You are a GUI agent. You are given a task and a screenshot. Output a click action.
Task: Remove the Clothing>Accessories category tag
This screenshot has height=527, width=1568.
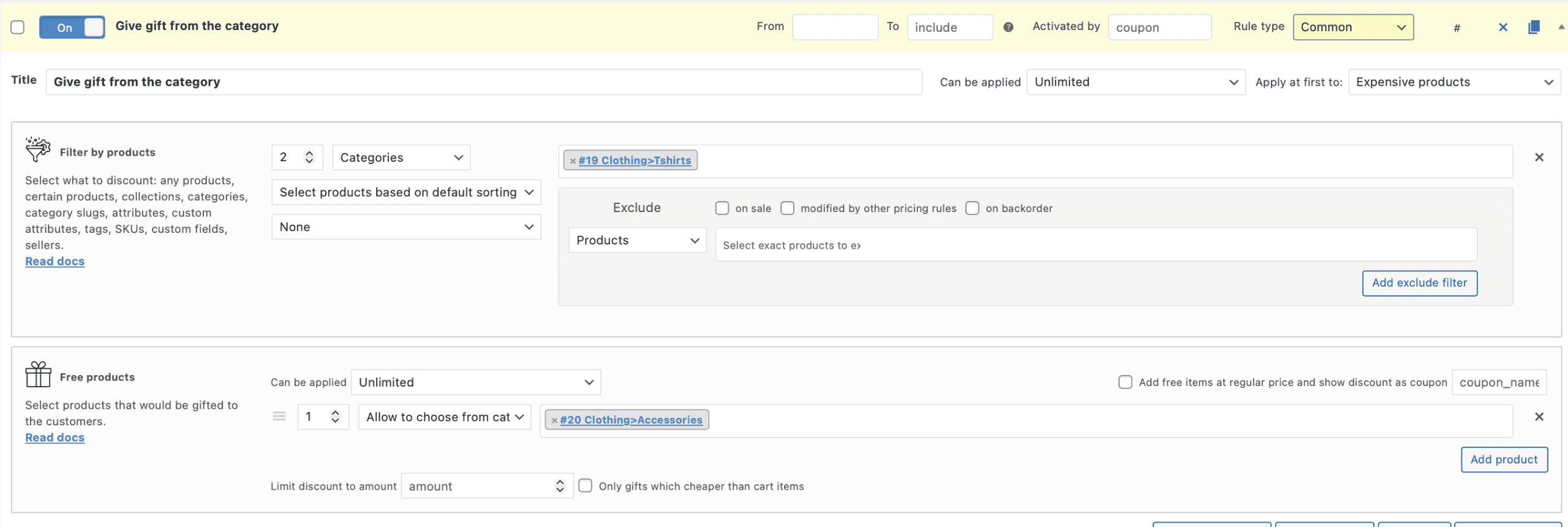click(x=554, y=420)
